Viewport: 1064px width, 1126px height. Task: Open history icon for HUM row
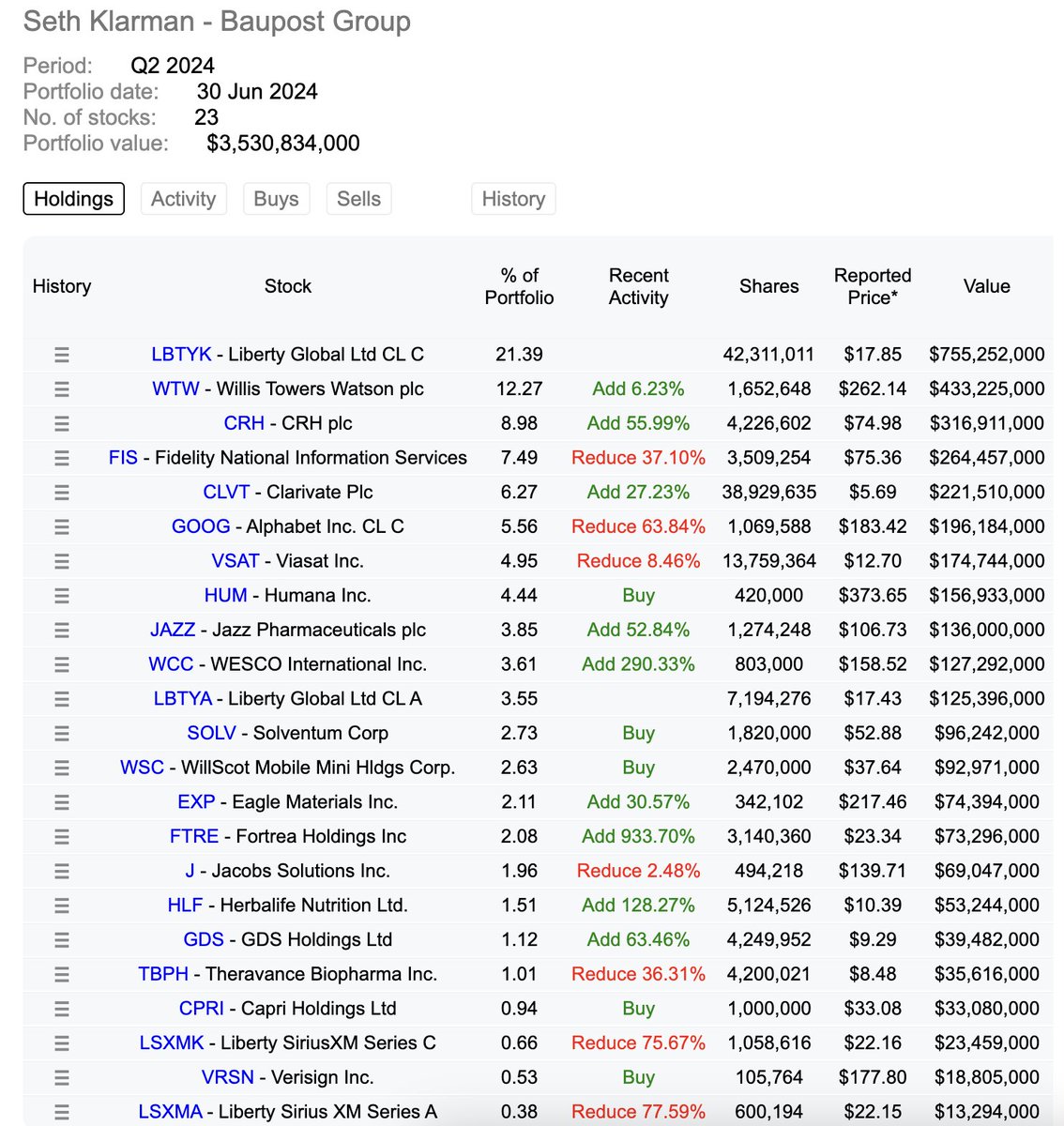(x=62, y=596)
